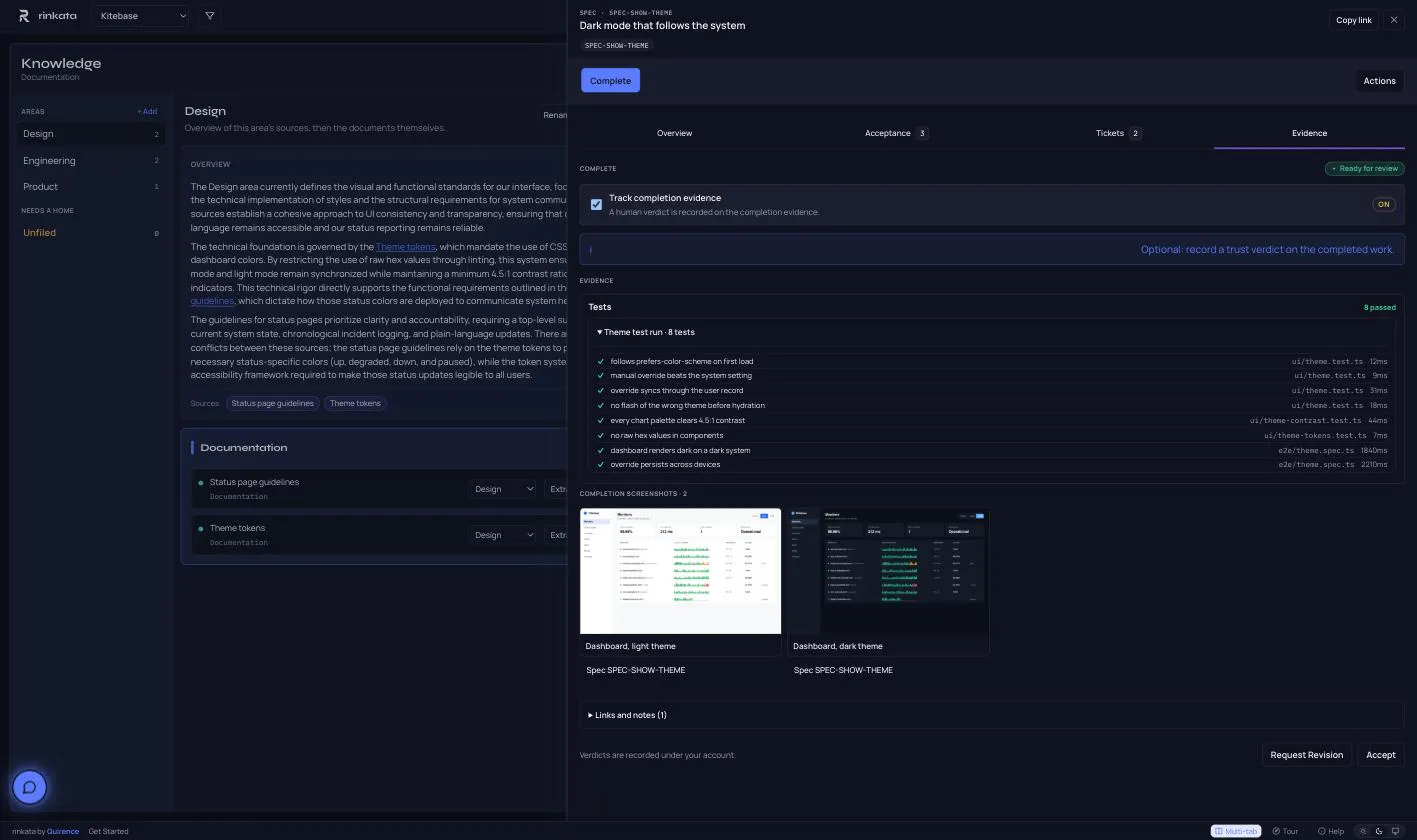Select system theme monitor icon
This screenshot has width=1417, height=840.
tap(1395, 831)
